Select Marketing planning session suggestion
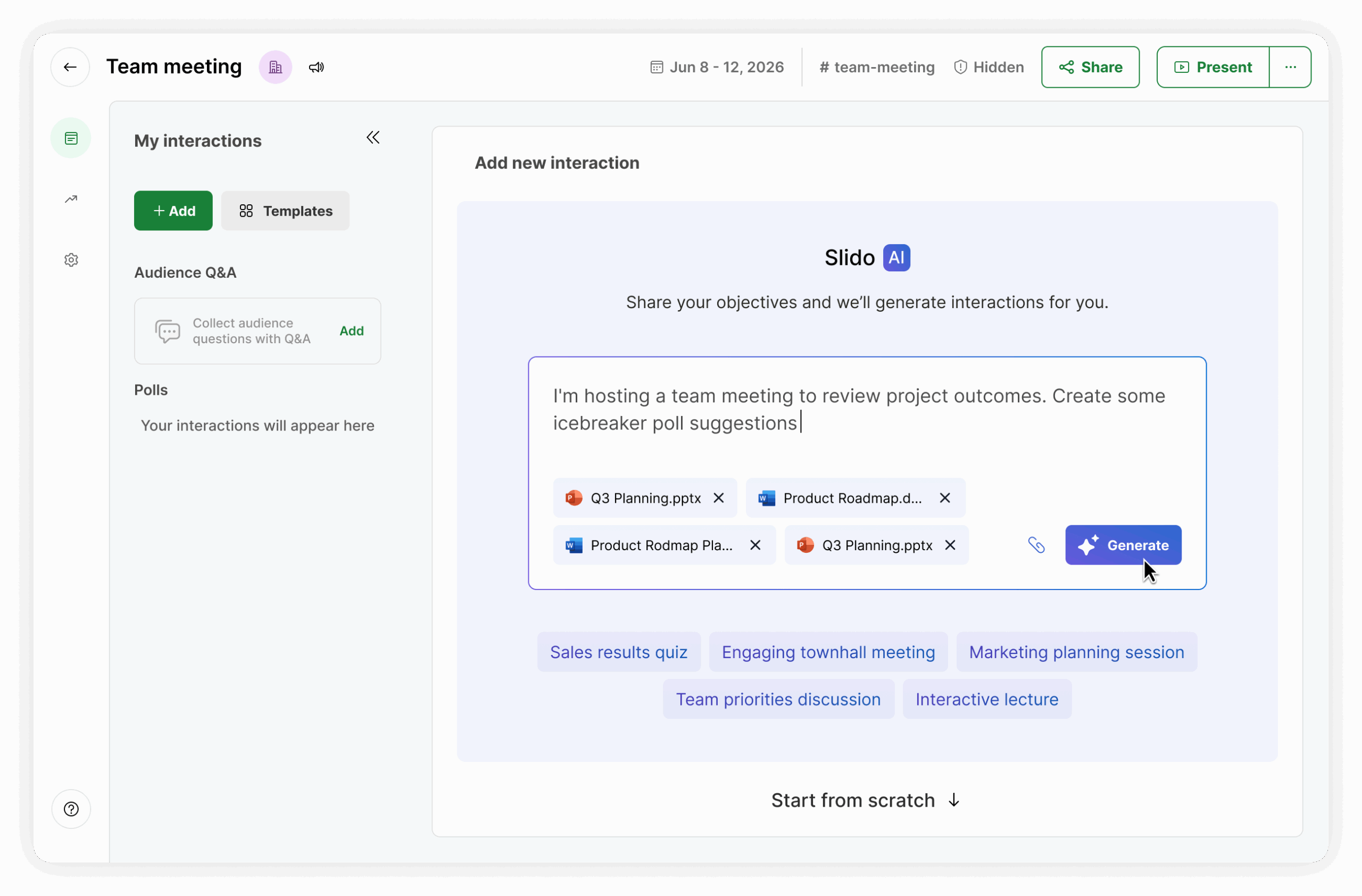This screenshot has height=896, width=1362. click(1076, 652)
